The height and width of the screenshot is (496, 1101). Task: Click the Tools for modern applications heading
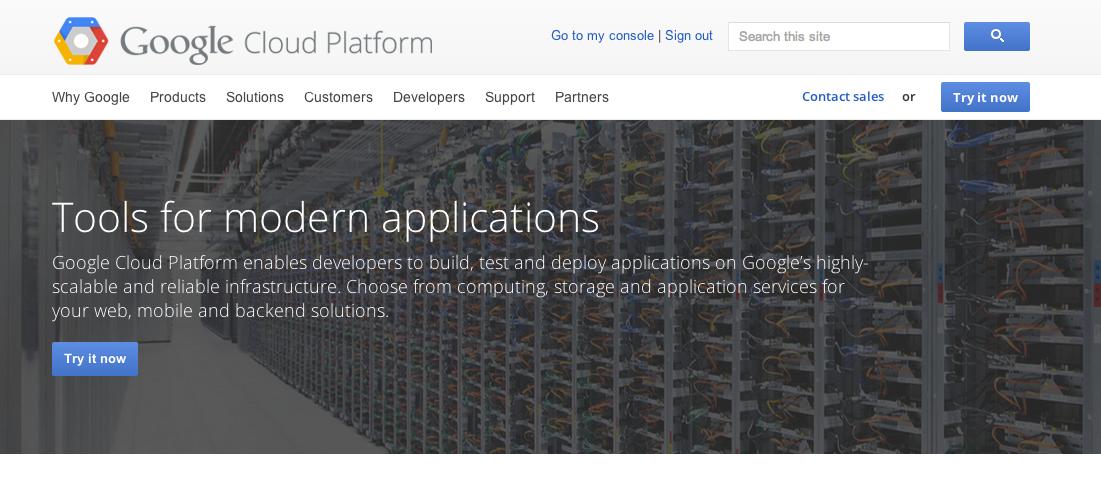click(326, 217)
